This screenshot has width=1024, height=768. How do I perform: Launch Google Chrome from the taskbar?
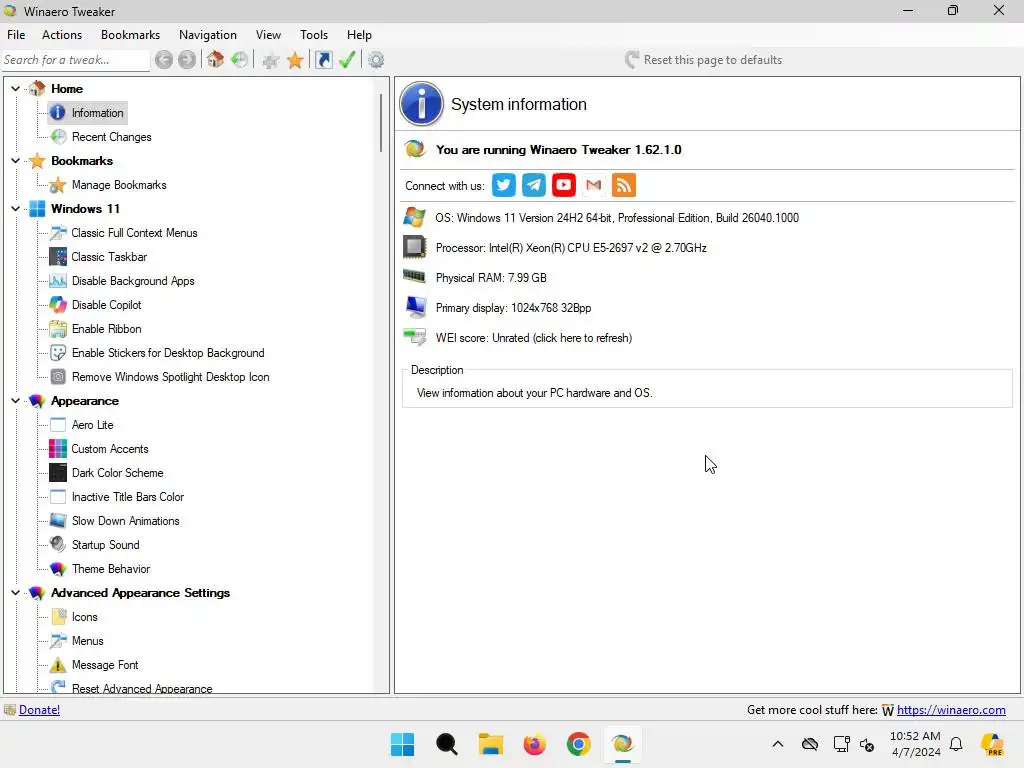click(579, 744)
